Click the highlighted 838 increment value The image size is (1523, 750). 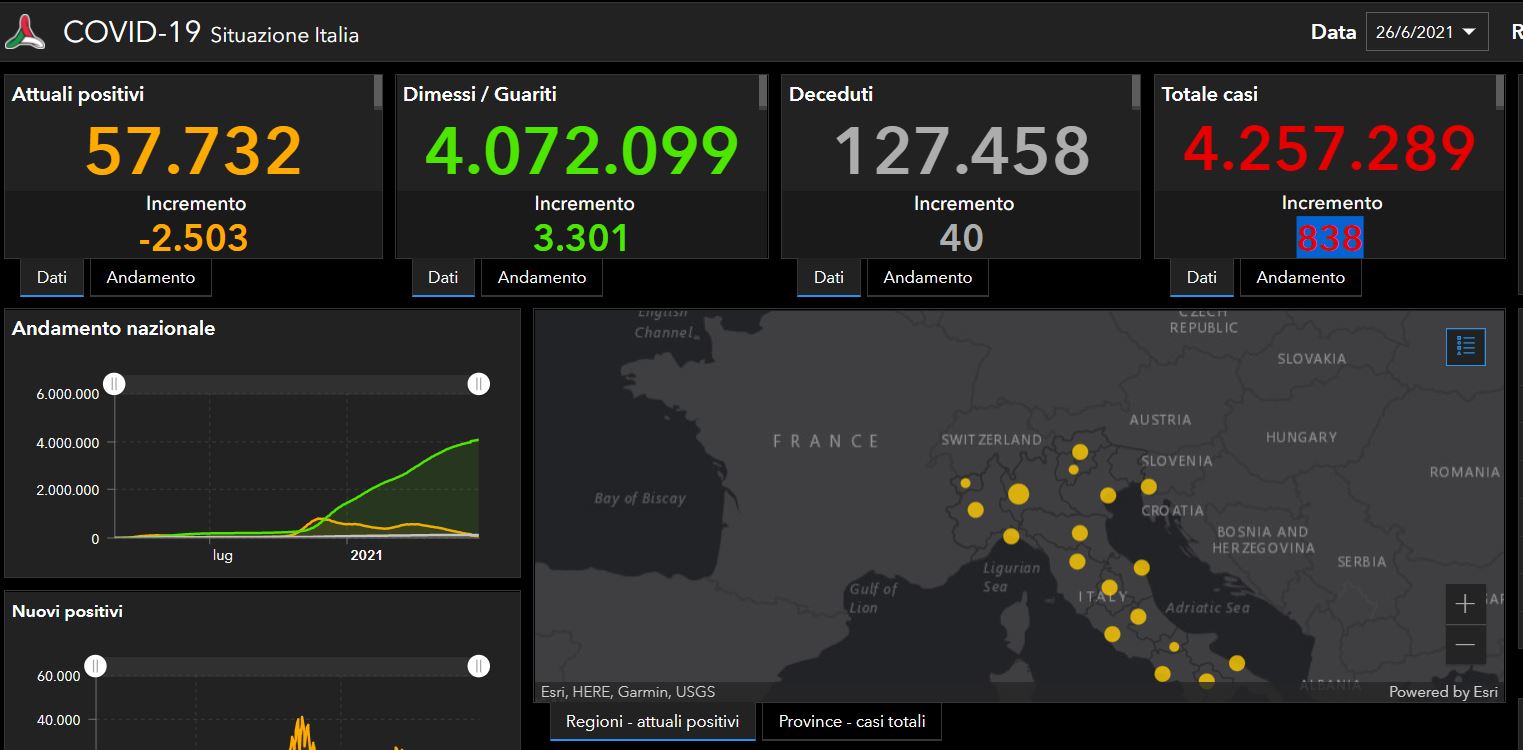(1330, 238)
